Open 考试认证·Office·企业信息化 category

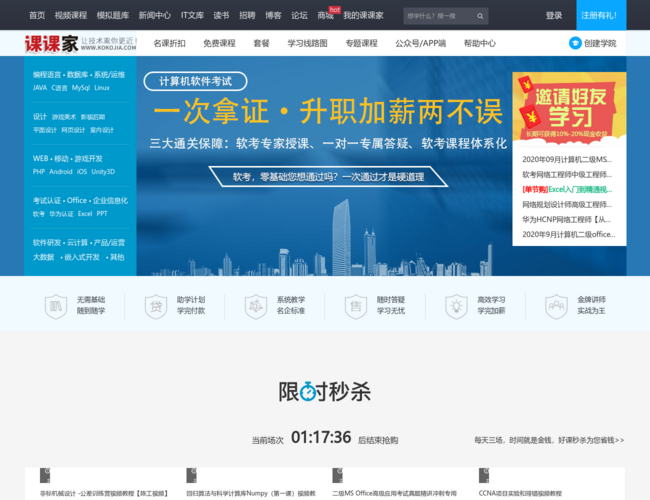click(80, 200)
